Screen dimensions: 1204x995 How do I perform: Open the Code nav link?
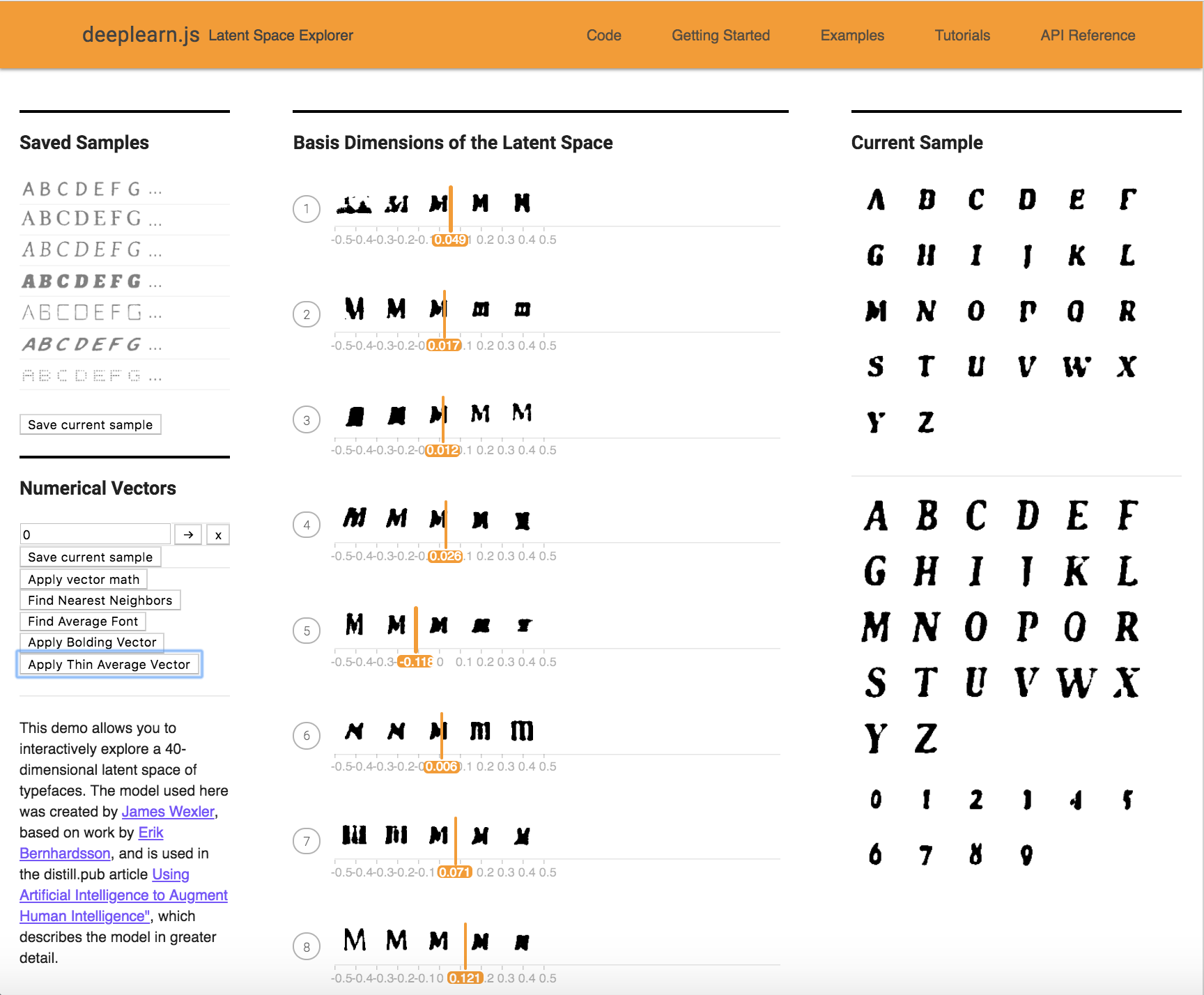tap(603, 36)
